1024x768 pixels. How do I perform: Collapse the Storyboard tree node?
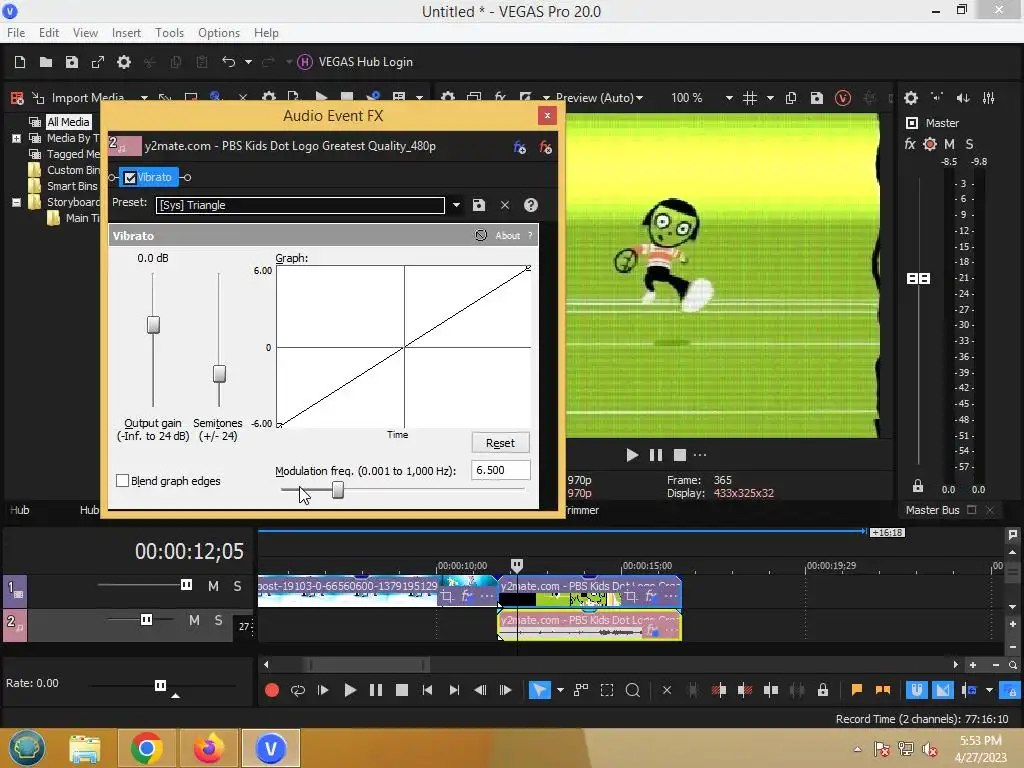tap(16, 202)
